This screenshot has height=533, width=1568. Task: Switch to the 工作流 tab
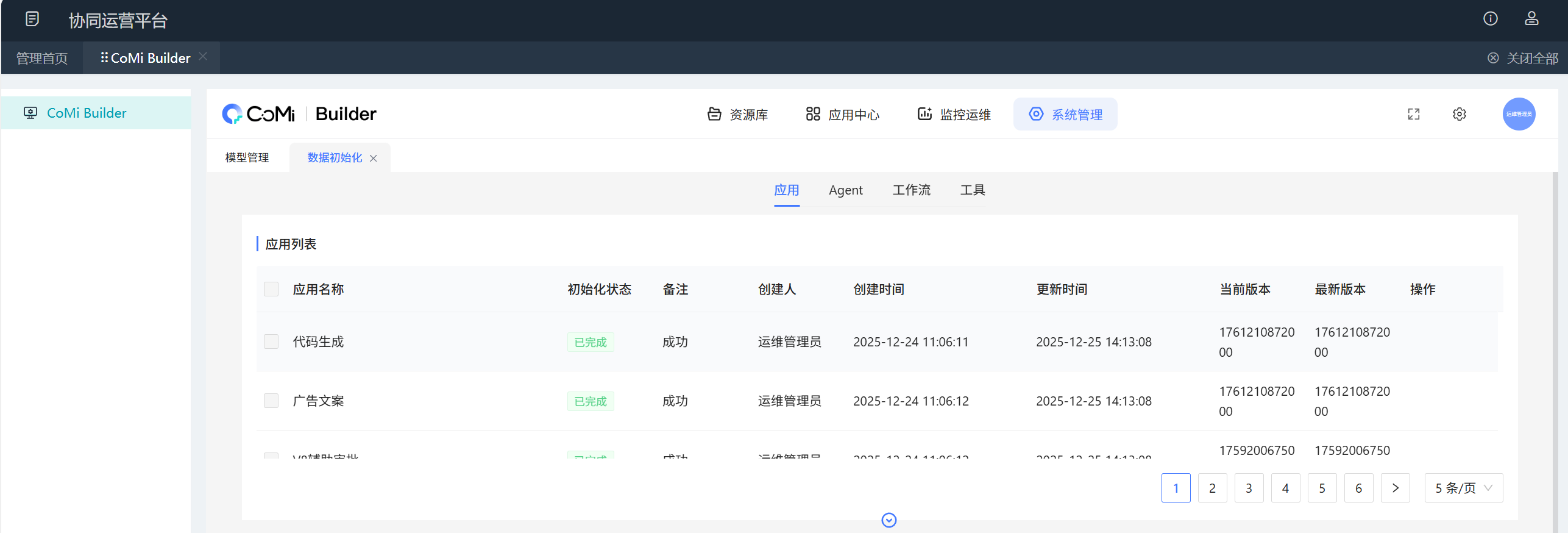911,190
